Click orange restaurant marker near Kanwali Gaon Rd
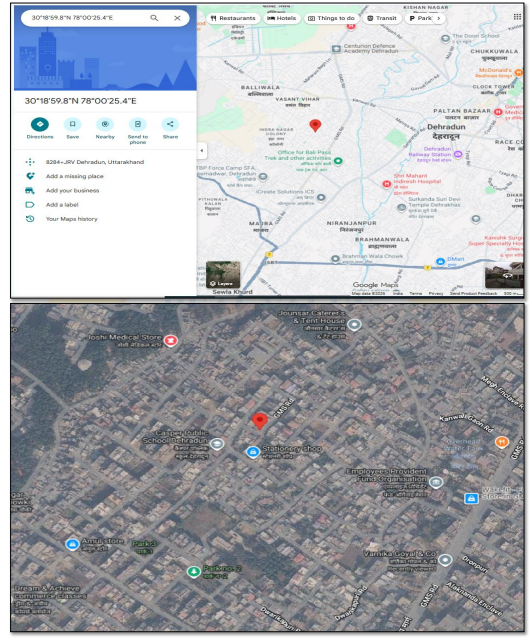This screenshot has width=531, height=639. coord(502,442)
